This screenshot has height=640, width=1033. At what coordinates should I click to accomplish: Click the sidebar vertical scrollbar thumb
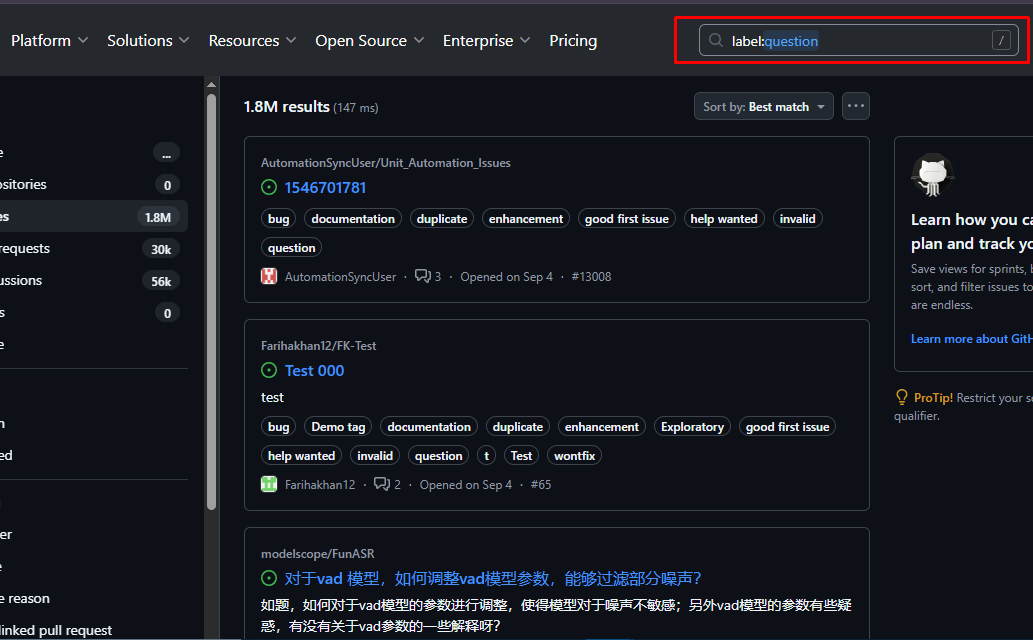[211, 302]
